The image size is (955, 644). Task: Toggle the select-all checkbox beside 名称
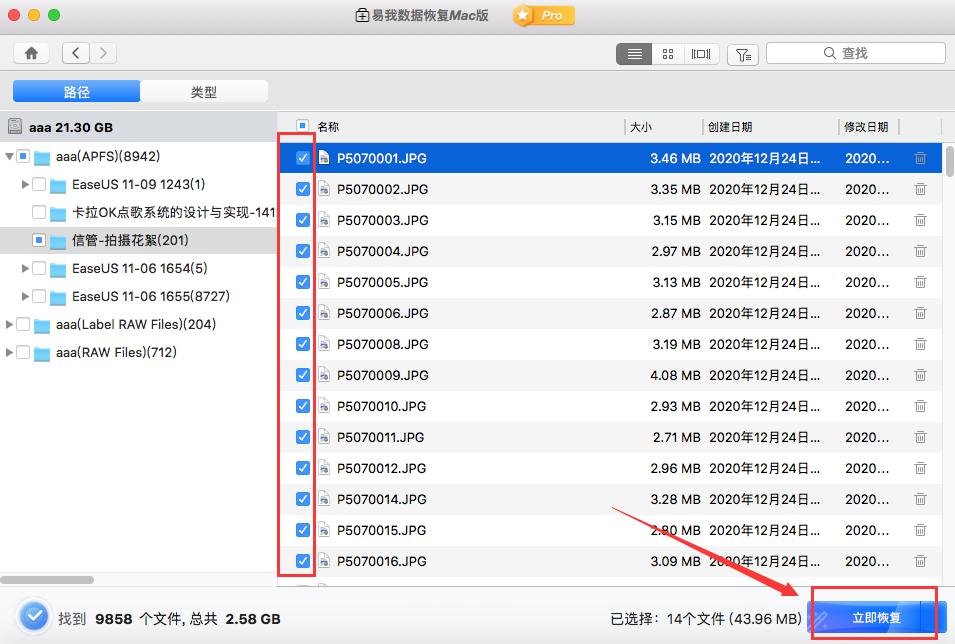(x=303, y=126)
